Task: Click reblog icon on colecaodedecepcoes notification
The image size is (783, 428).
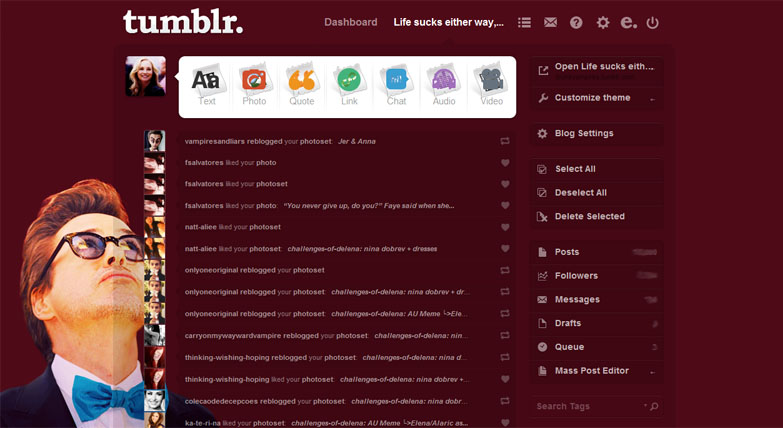Action: (x=505, y=401)
